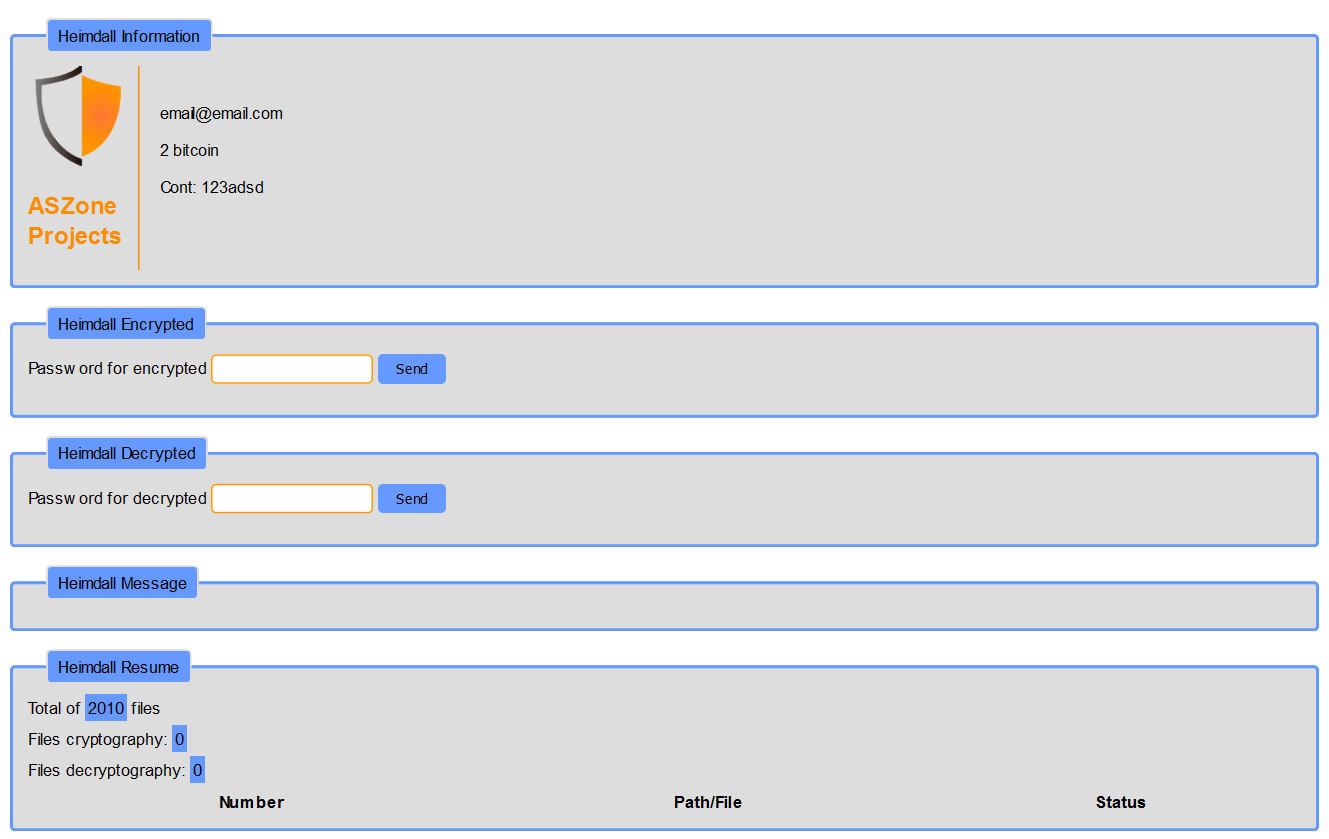This screenshot has width=1329, height=839.
Task: Click the email@email.com contact text
Action: point(221,113)
